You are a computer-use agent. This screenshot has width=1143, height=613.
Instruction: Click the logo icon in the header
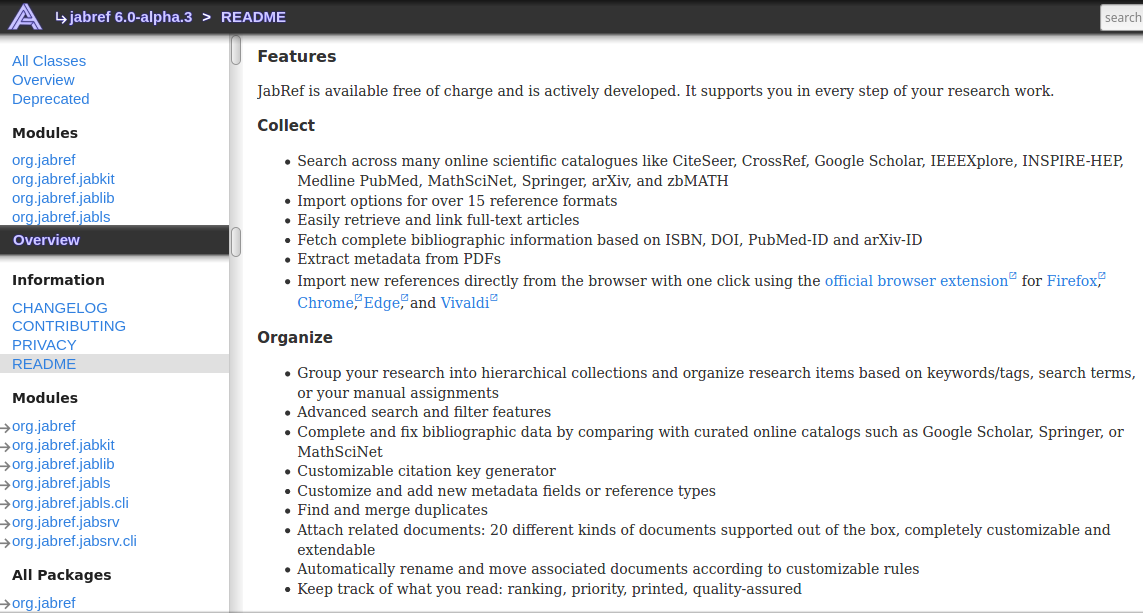[x=25, y=17]
